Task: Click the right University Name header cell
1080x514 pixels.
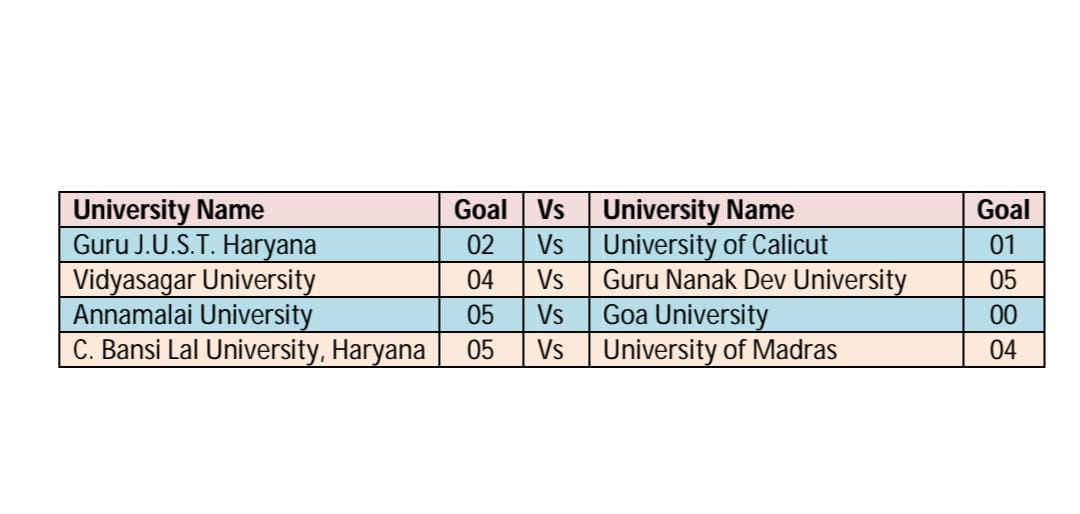Action: (776, 209)
